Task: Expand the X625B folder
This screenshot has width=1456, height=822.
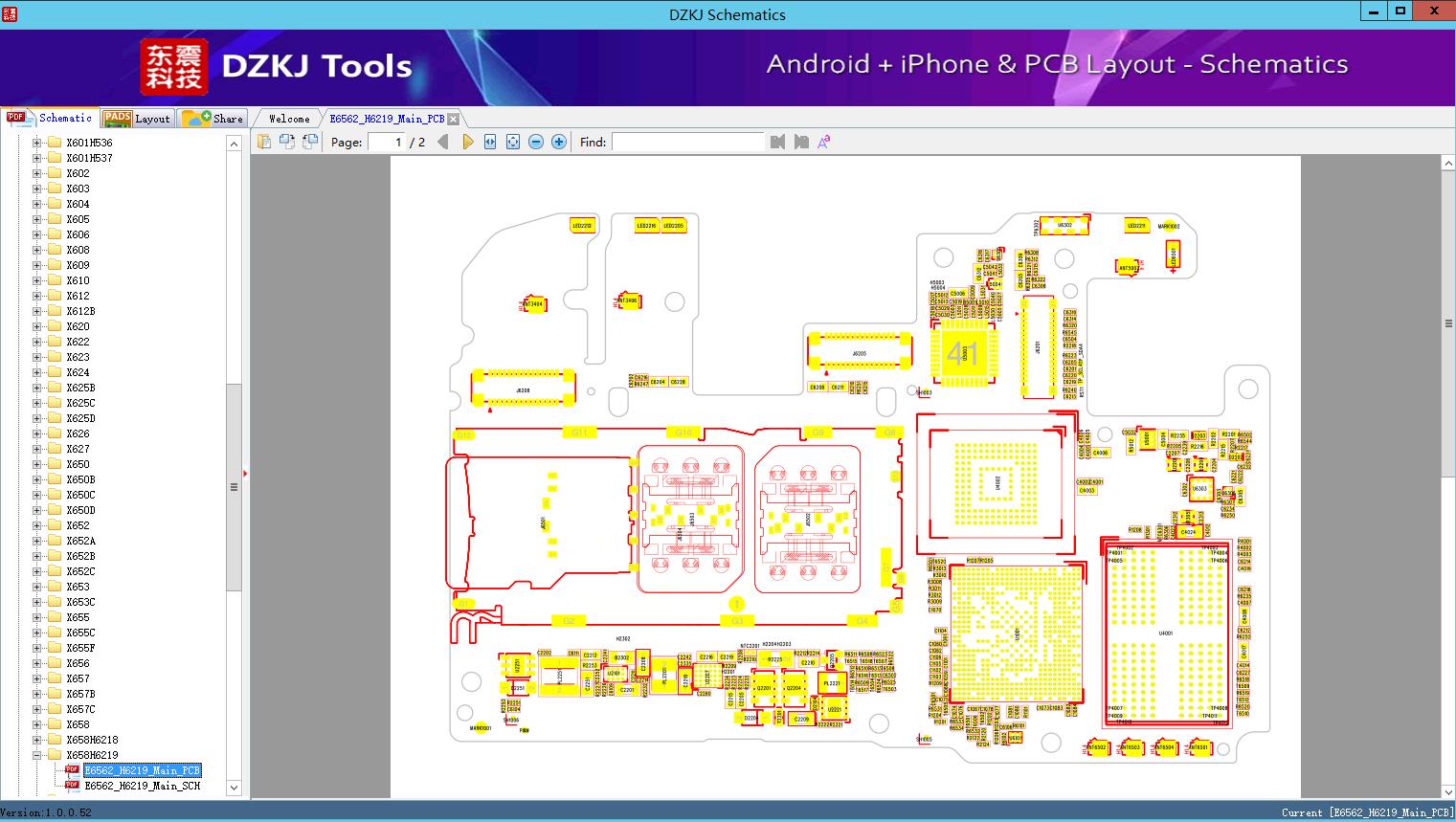Action: 36,388
